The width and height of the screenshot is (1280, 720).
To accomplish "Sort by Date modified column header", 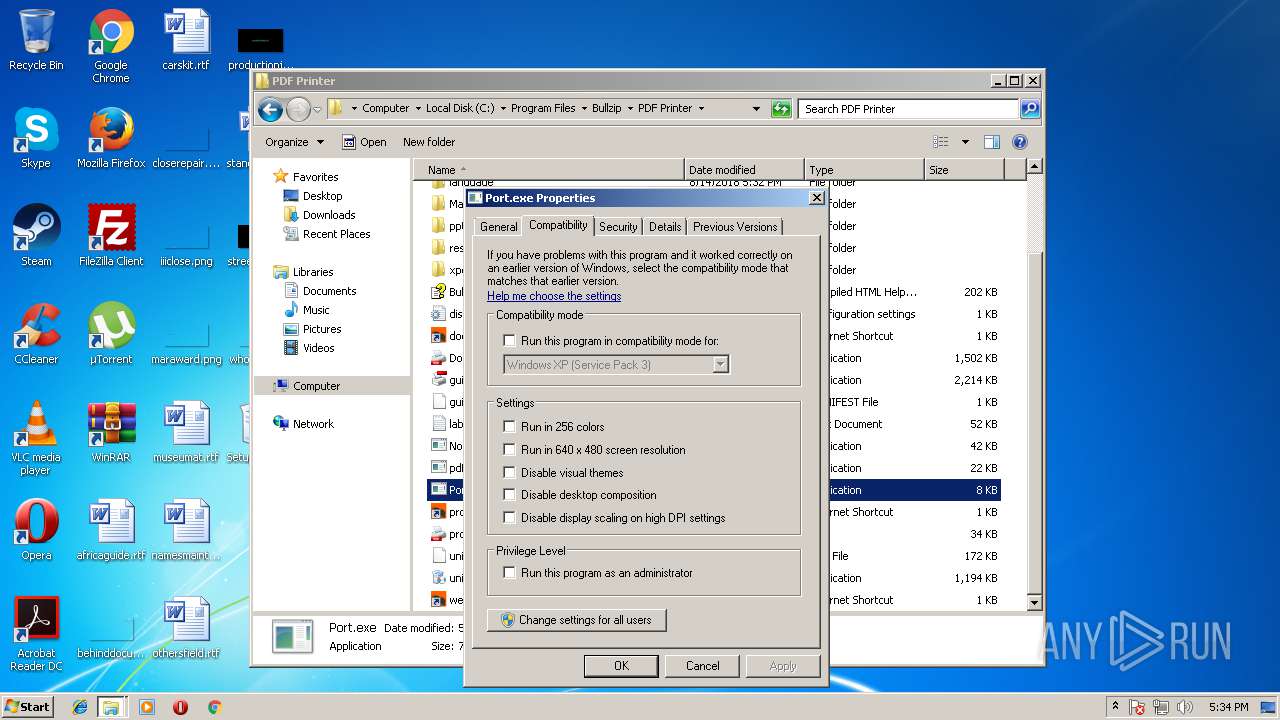I will (745, 170).
